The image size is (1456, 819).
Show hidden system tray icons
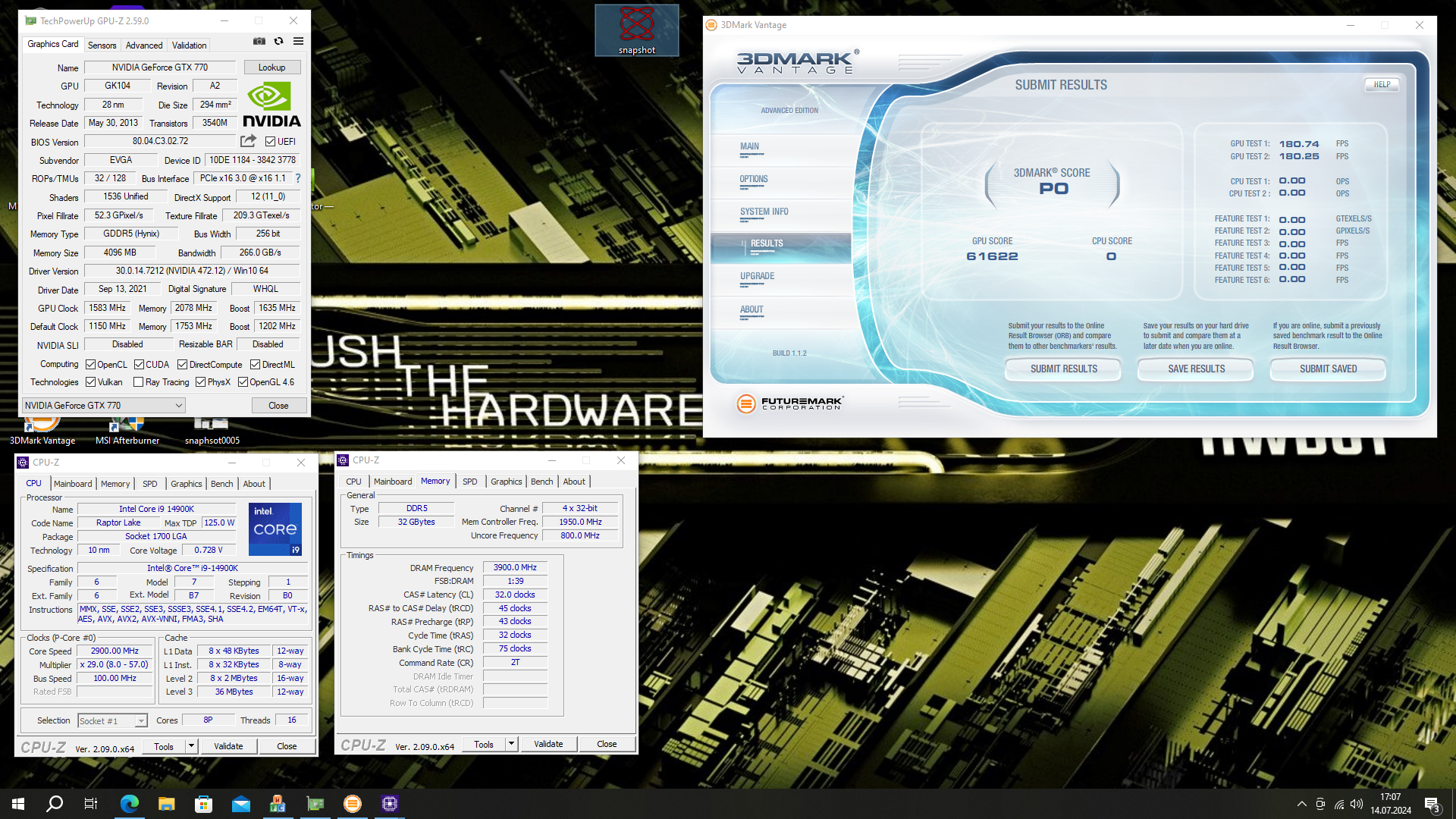(1301, 804)
